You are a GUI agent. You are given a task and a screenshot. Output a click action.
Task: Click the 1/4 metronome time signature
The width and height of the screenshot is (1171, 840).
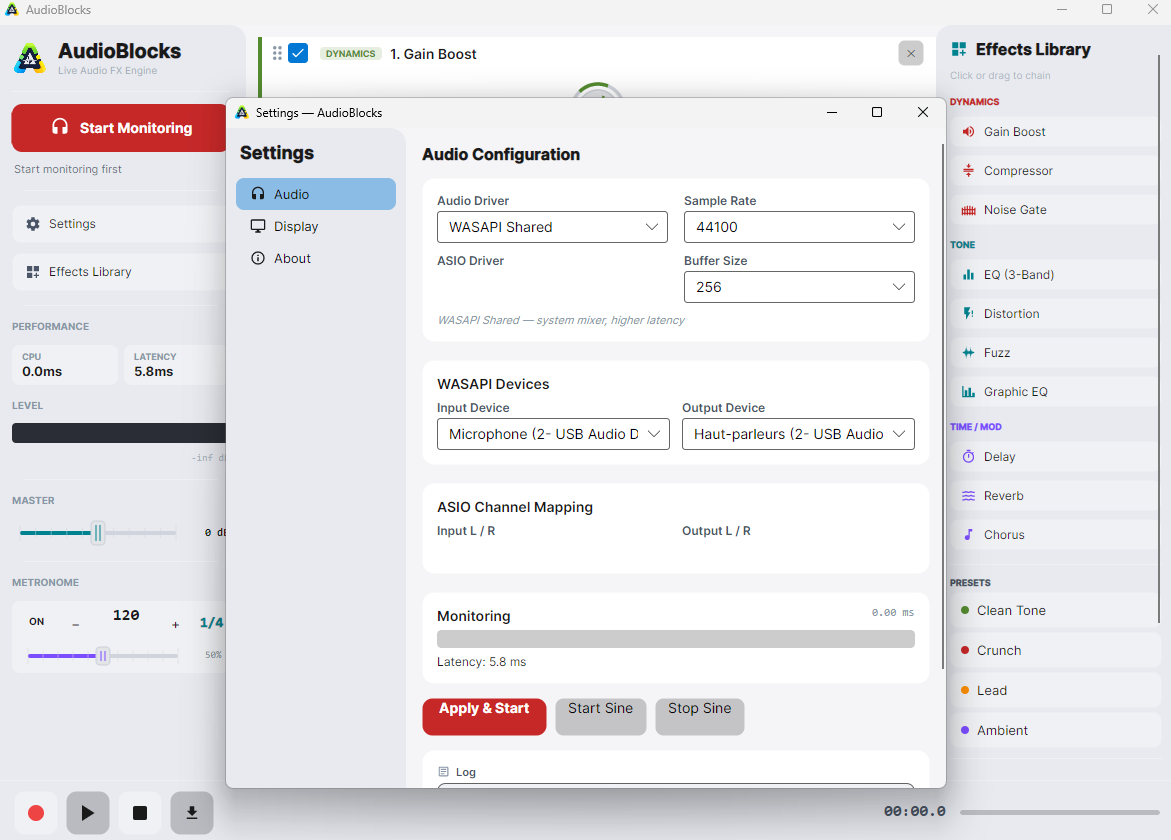tap(211, 623)
